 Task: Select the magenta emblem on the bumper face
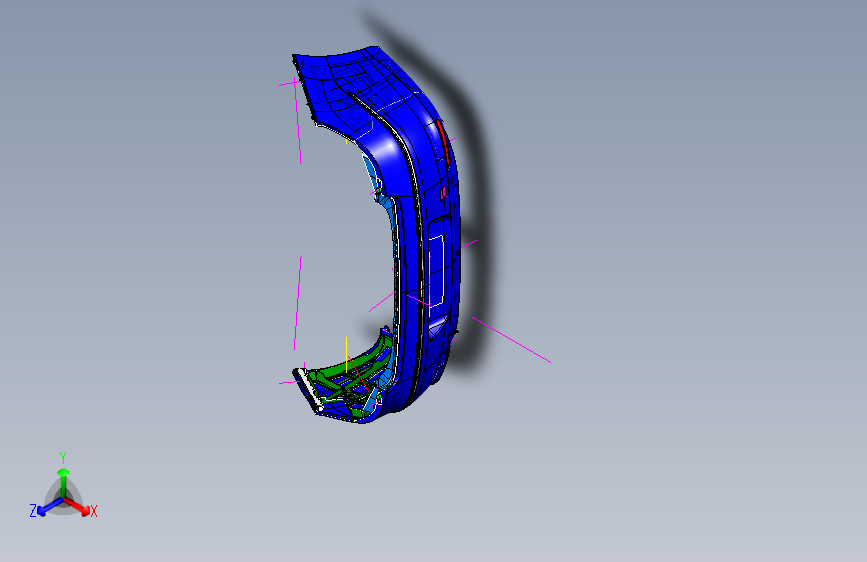(x=443, y=194)
